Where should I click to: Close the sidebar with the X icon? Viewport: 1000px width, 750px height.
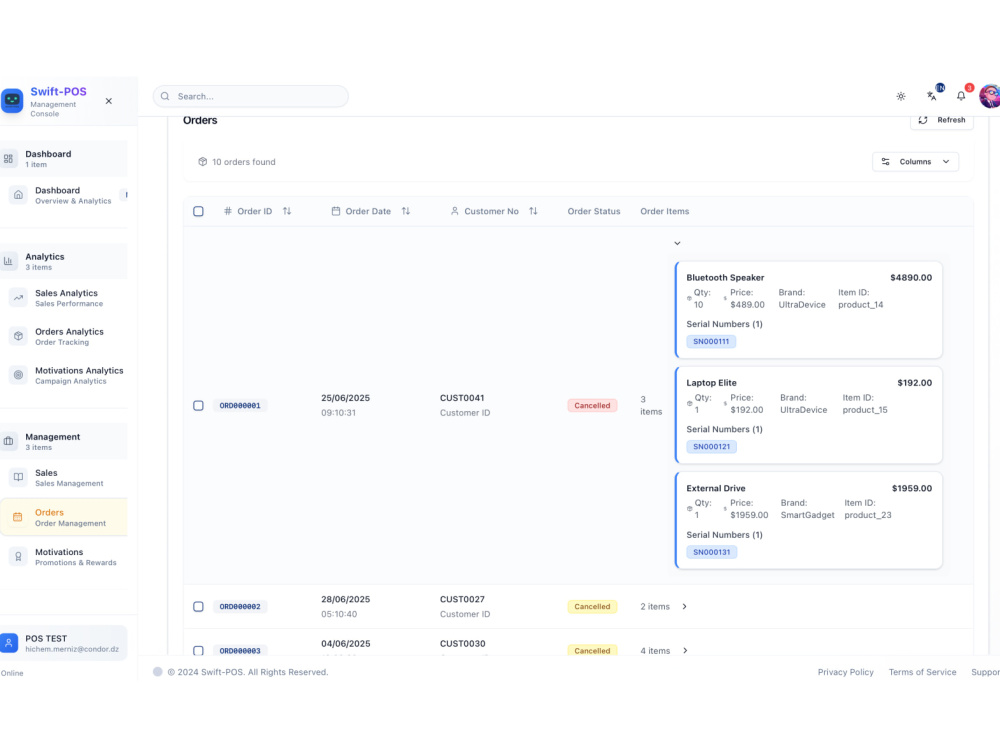pos(109,101)
